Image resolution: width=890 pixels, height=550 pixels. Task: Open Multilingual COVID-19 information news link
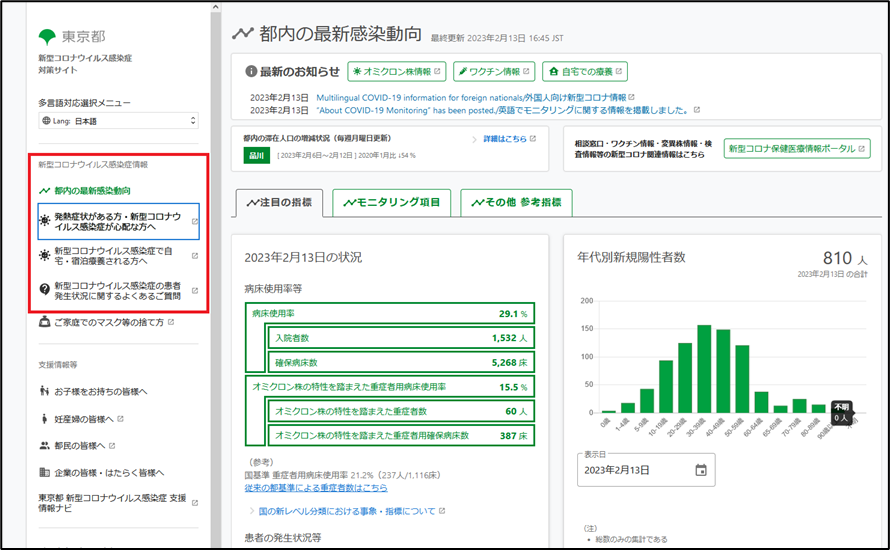[x=471, y=98]
